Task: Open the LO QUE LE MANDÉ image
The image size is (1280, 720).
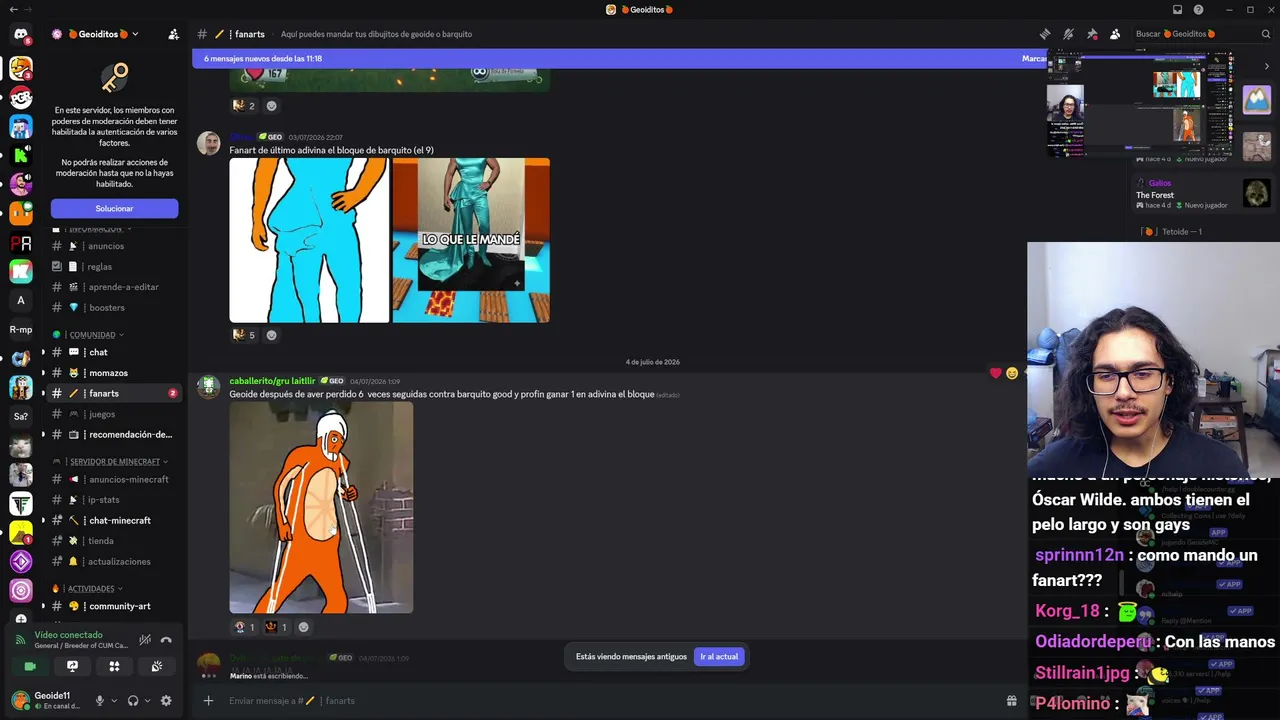Action: click(471, 240)
